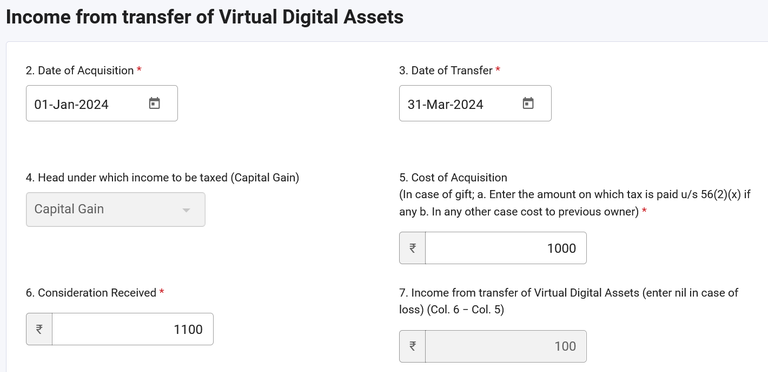Open the Capital Gain head dropdown
Viewport: 768px width, 372px height.
(x=116, y=209)
